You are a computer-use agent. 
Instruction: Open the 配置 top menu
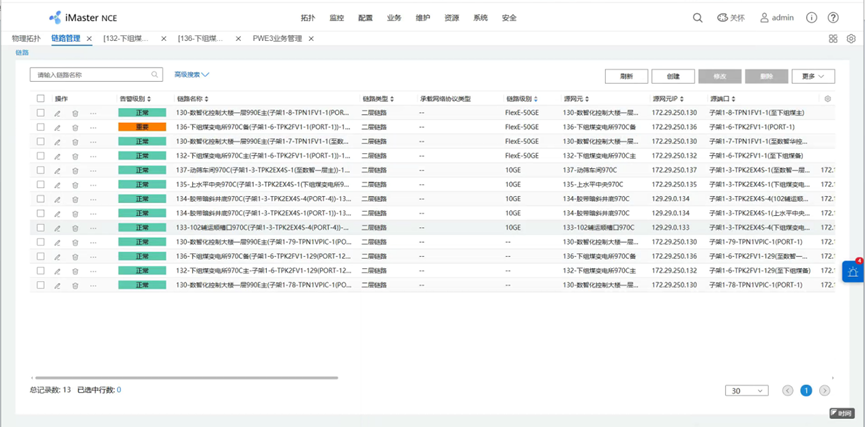[x=365, y=18]
